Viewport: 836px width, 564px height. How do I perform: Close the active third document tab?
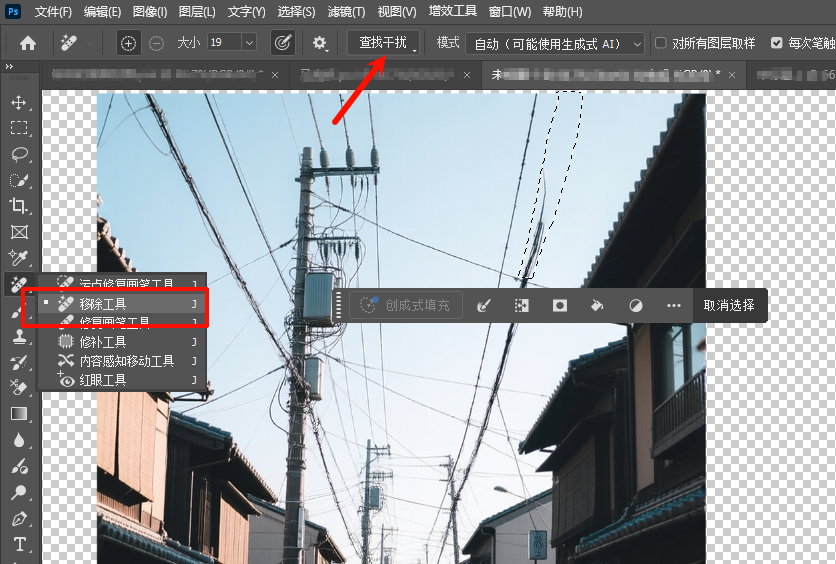732,75
